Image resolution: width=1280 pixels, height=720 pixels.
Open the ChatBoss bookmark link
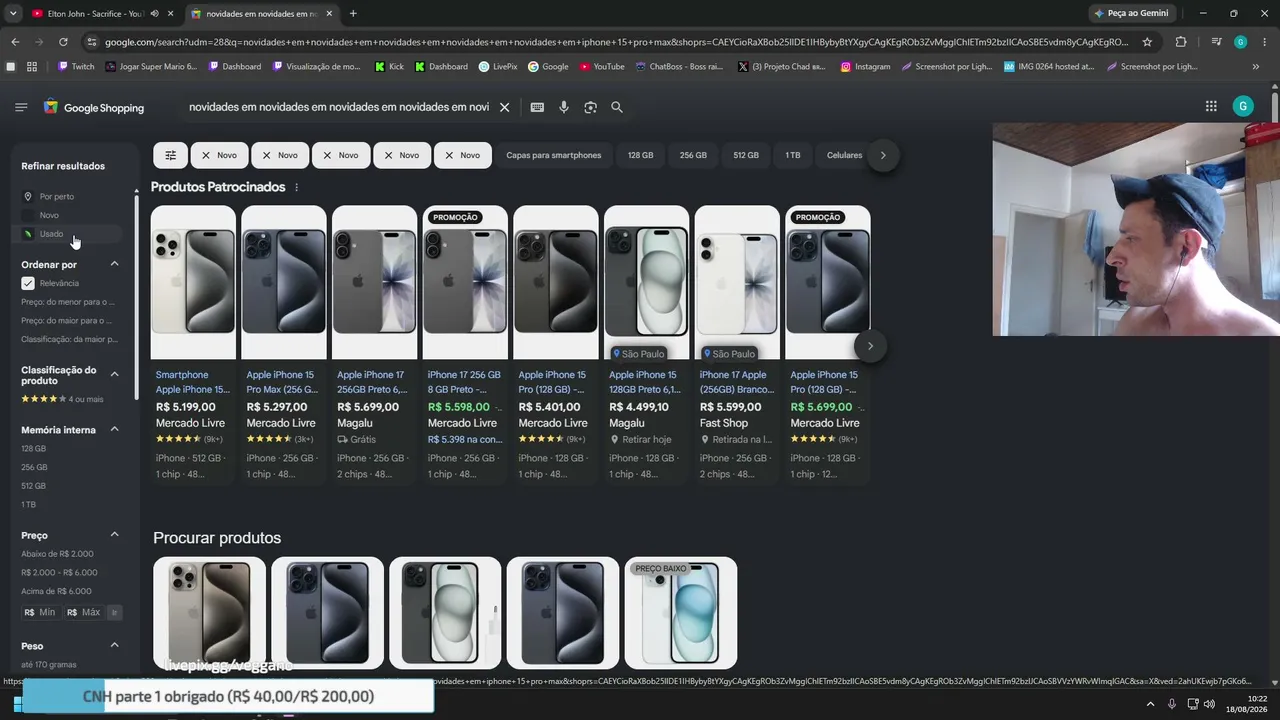tap(679, 67)
